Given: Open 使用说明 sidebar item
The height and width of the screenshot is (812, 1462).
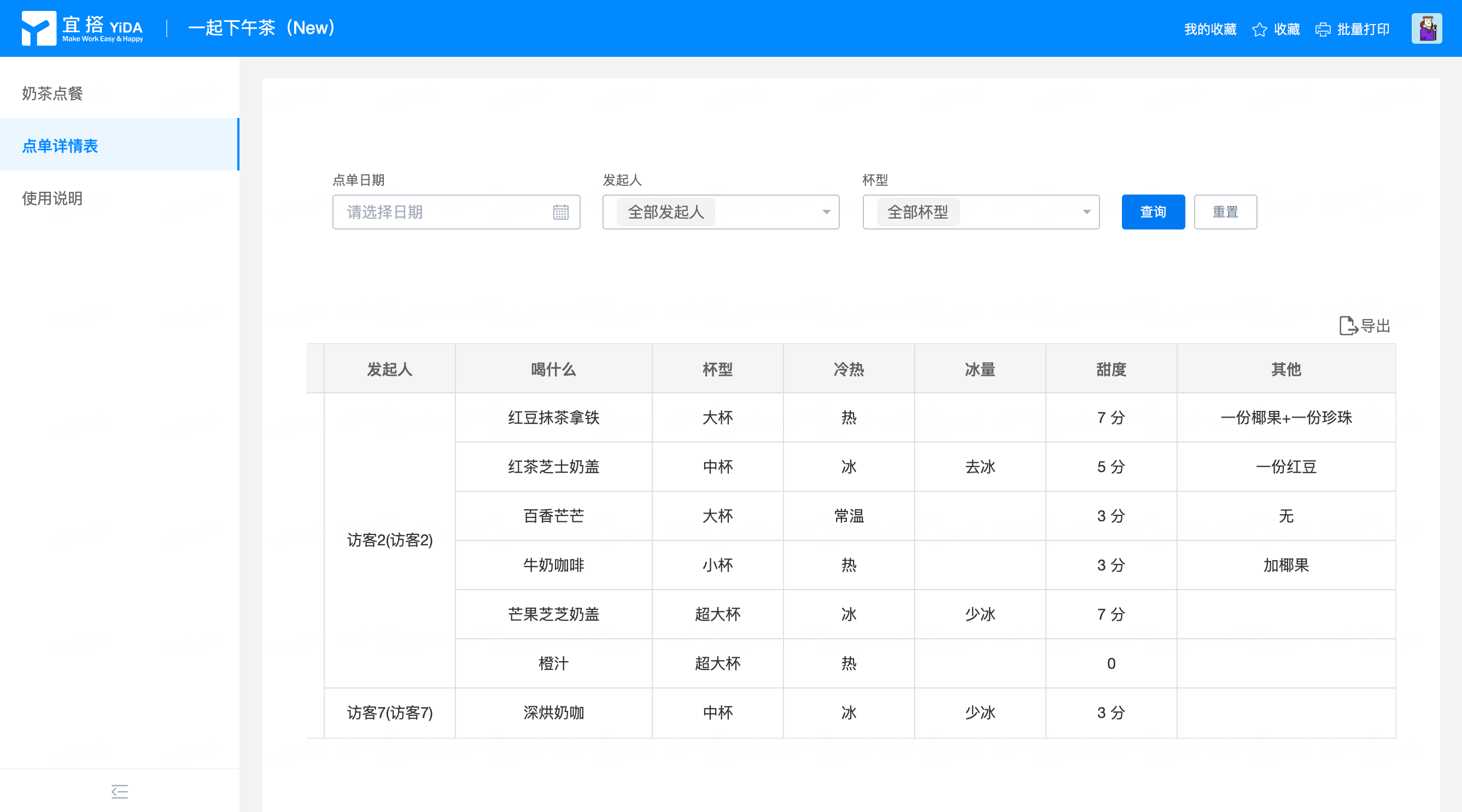Looking at the screenshot, I should (52, 198).
